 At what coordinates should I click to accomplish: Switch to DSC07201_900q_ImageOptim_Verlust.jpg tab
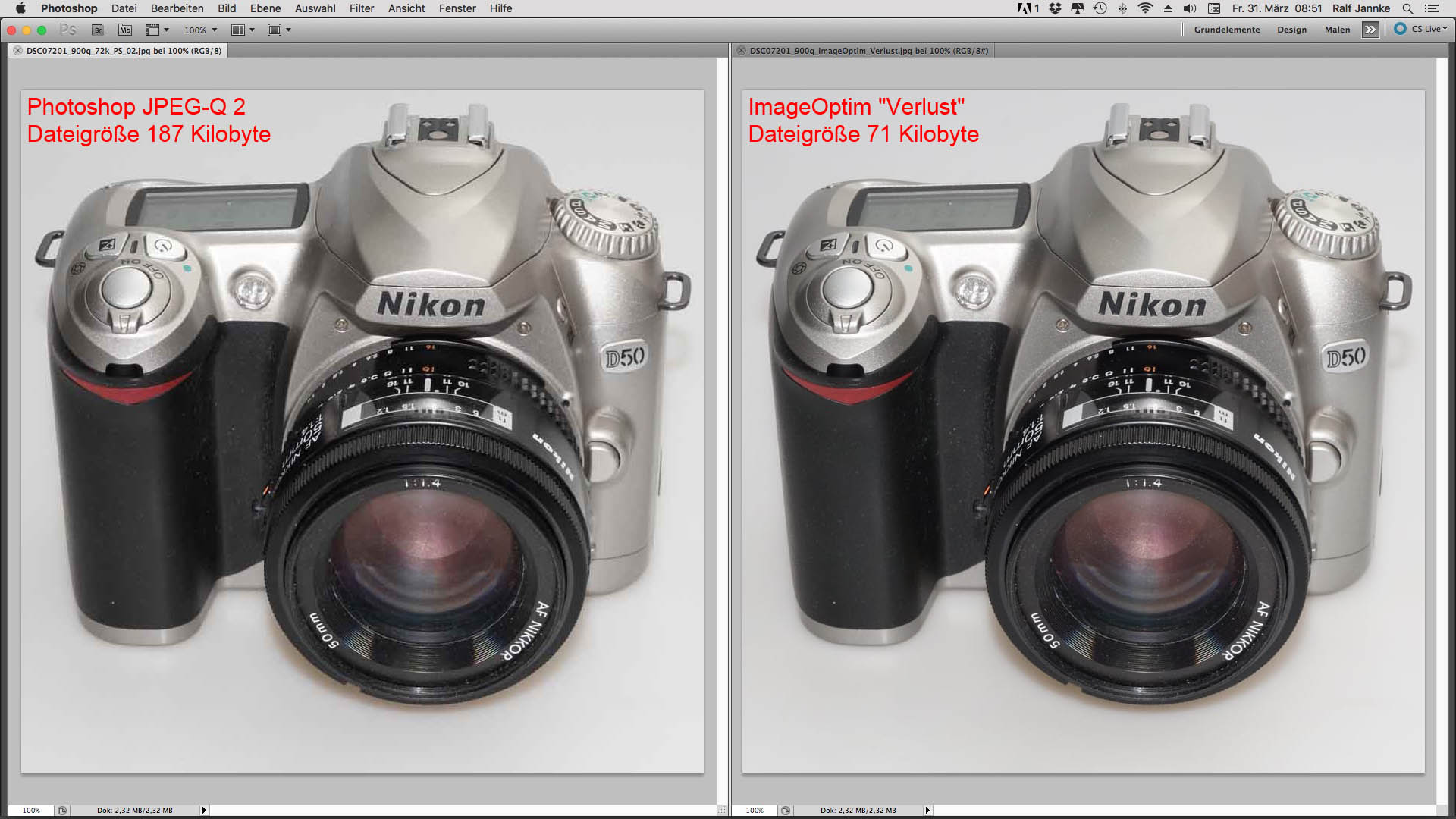(x=868, y=51)
